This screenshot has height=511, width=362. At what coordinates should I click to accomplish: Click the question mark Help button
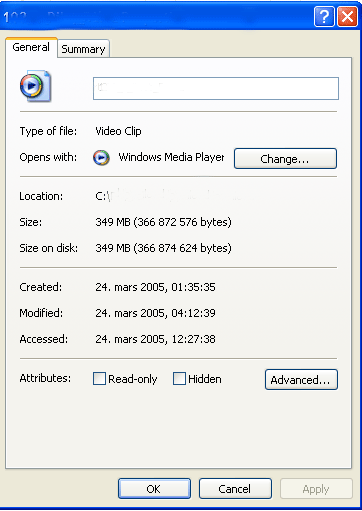tap(324, 16)
